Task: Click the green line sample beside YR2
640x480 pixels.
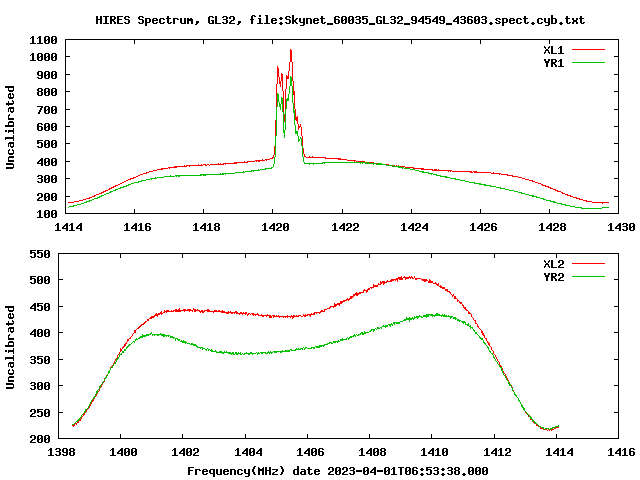Action: [x=588, y=277]
